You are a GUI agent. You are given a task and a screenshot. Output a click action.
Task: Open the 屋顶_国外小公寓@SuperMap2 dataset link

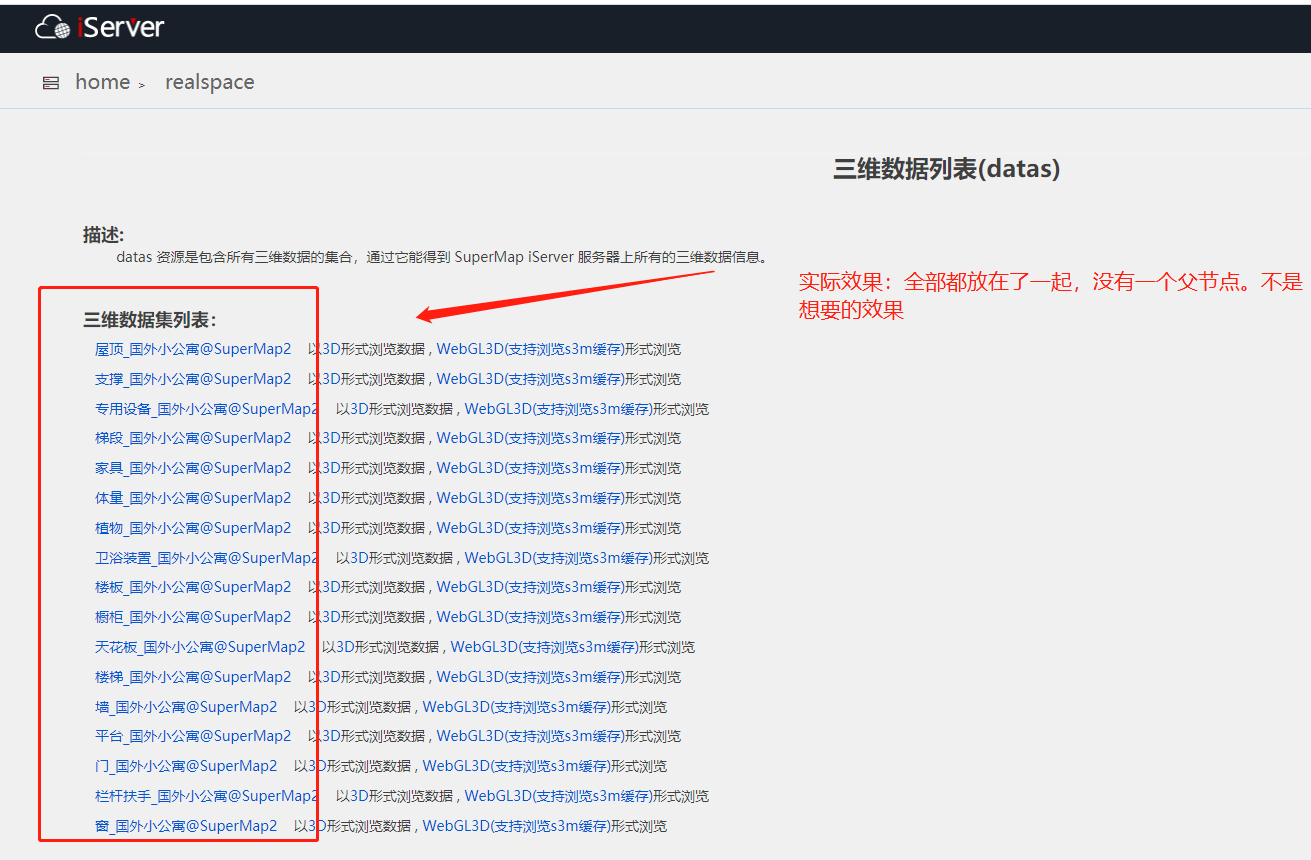click(x=193, y=349)
